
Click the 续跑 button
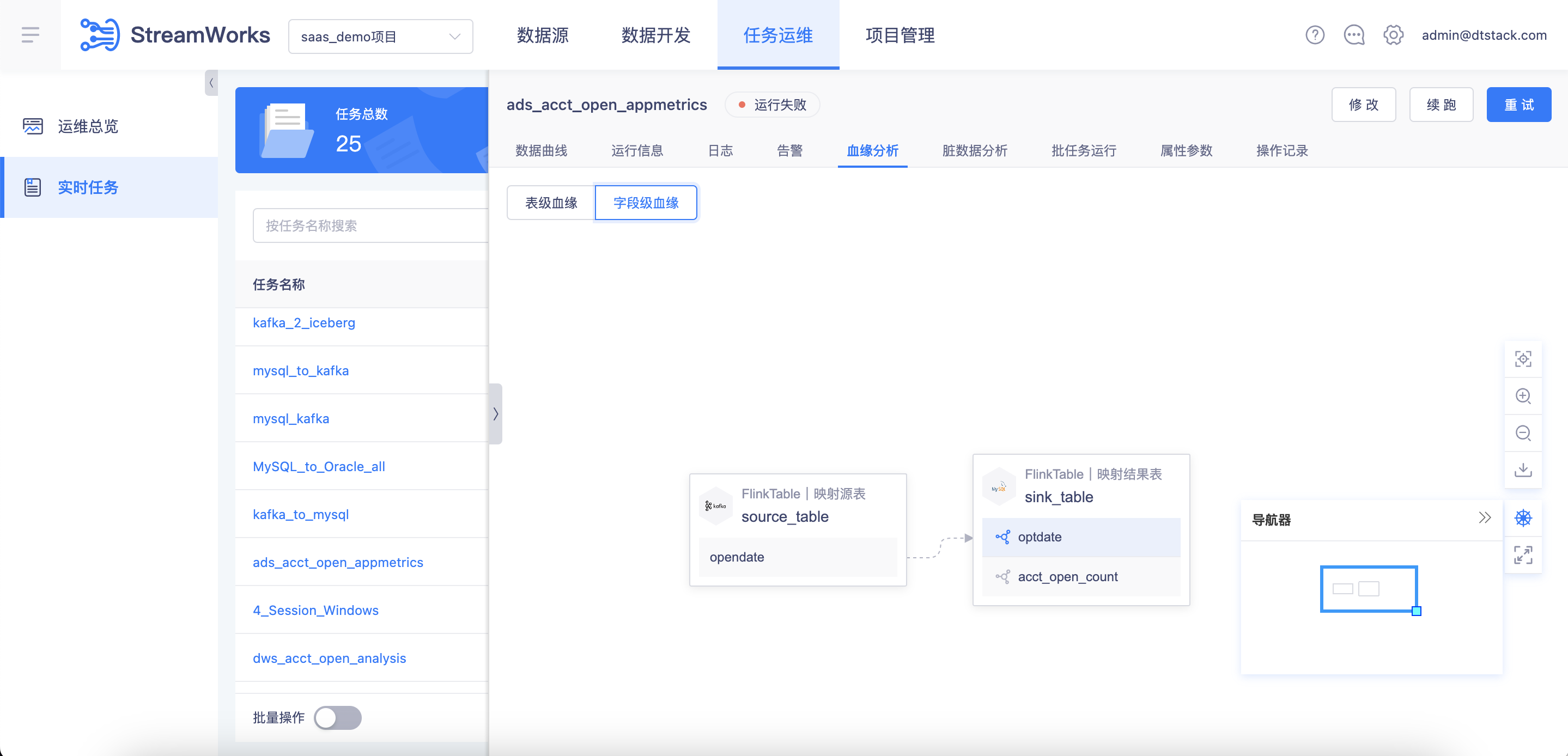[1442, 105]
